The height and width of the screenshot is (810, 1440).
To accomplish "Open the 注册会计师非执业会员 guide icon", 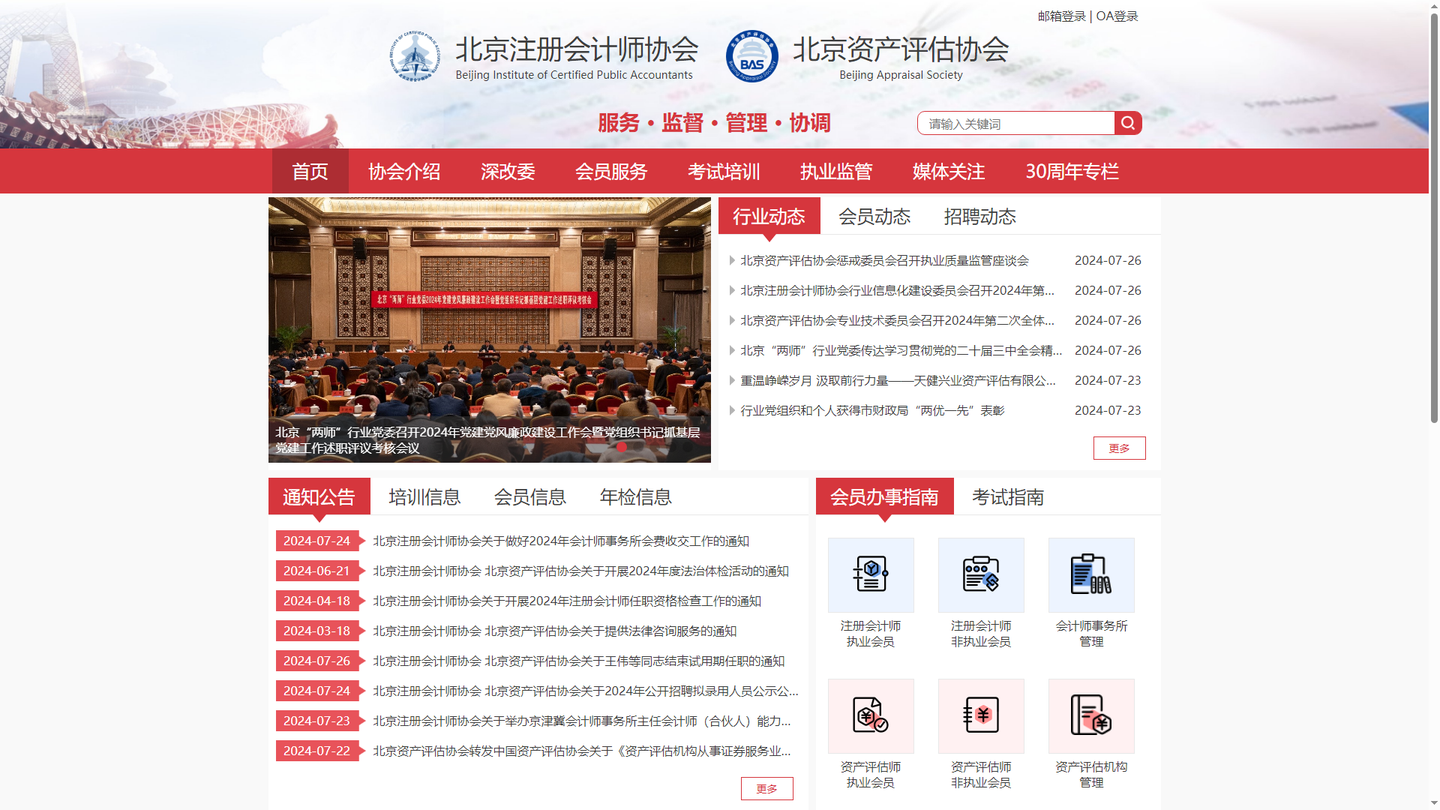I will coord(981,575).
